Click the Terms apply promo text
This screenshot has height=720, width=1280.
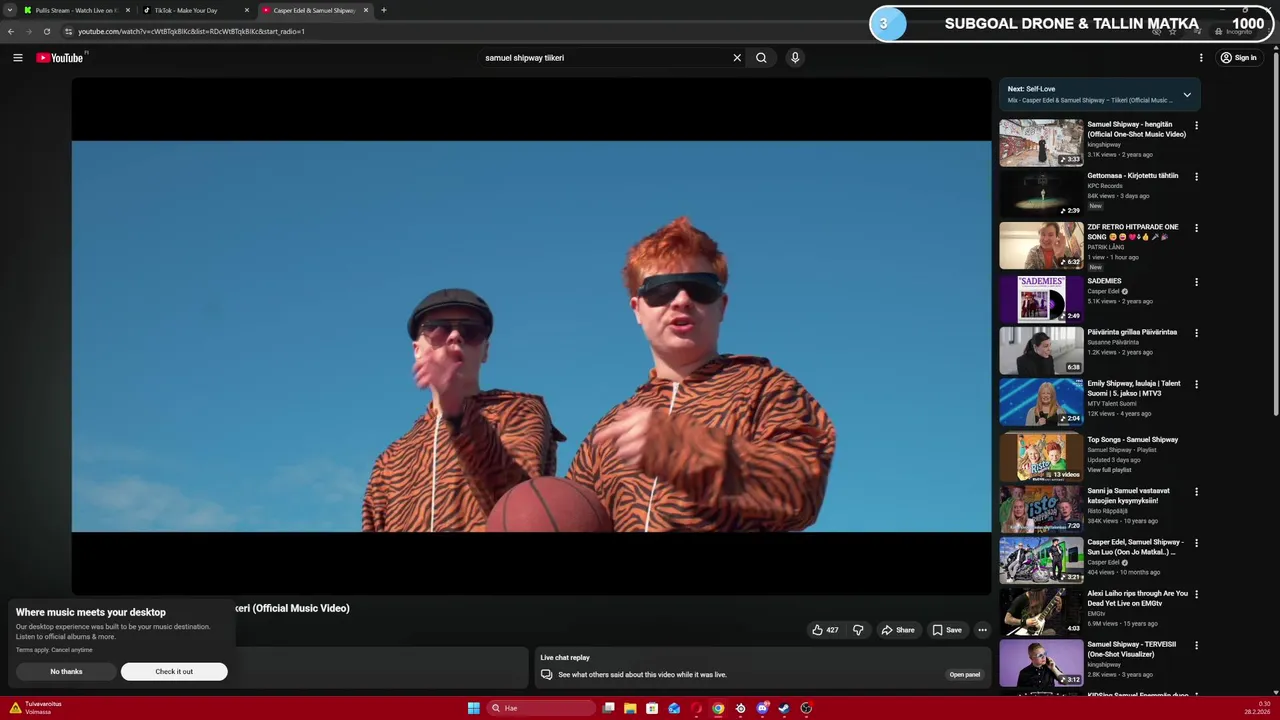pos(54,650)
